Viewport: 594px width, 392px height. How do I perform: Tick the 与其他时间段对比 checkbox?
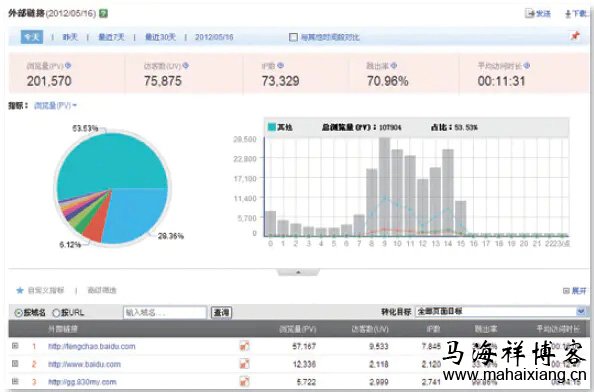pyautogui.click(x=293, y=37)
